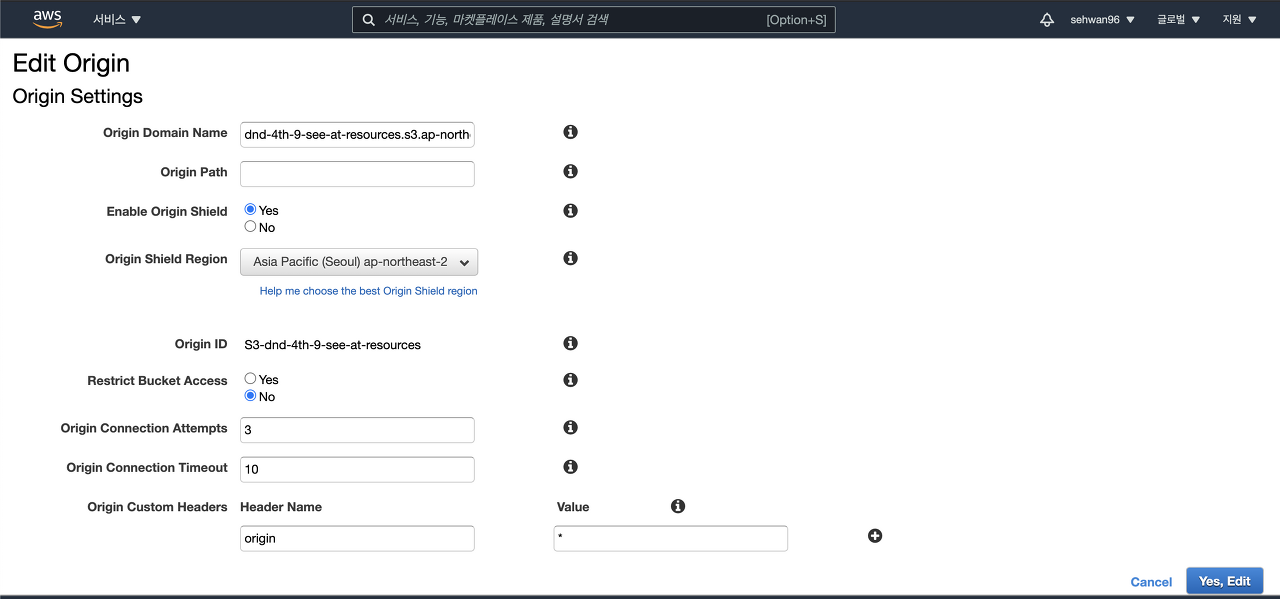1280x599 pixels.
Task: Click the Edit Origin heading
Action: tap(71, 63)
